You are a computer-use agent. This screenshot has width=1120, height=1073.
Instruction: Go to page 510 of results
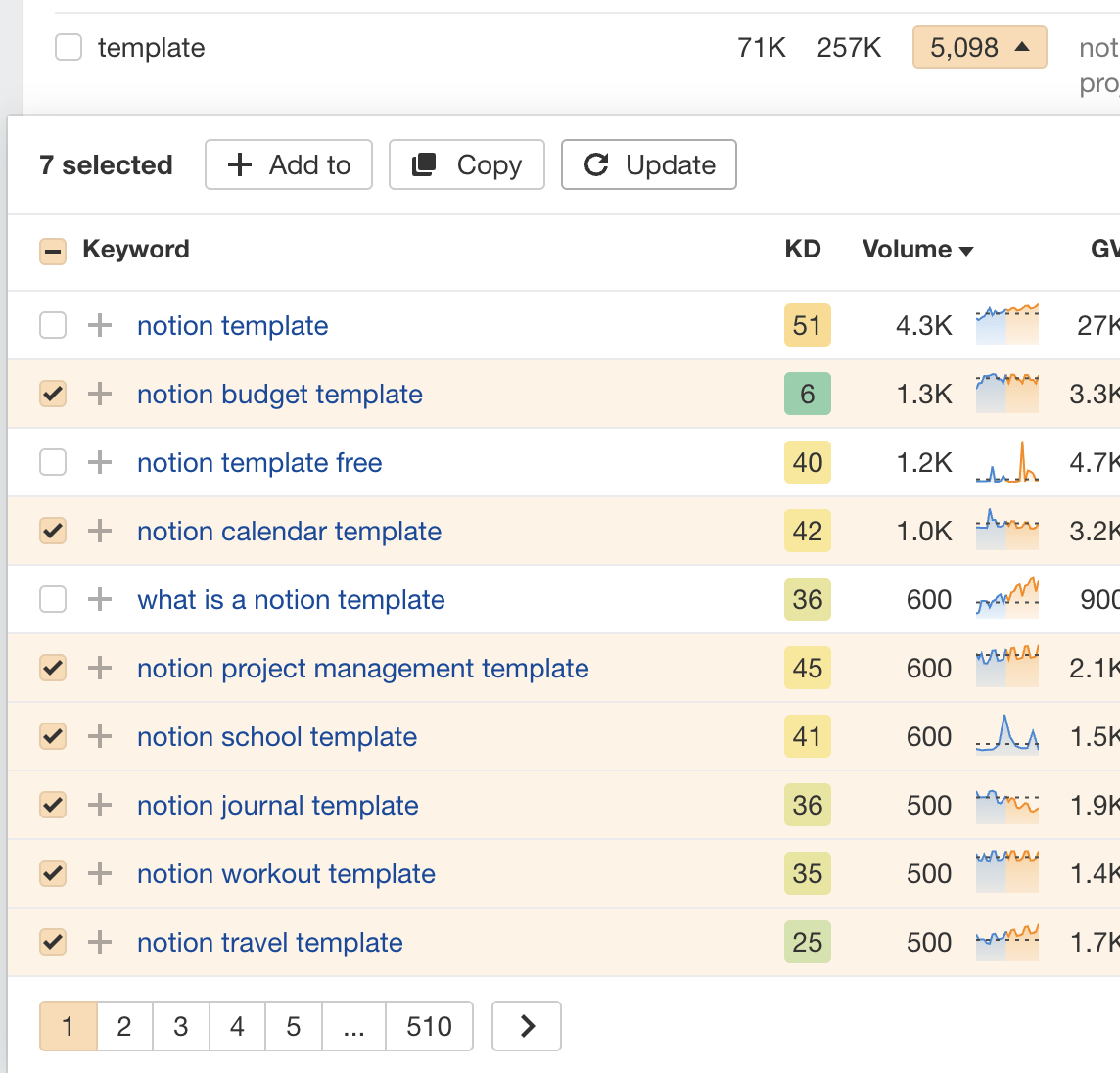[x=429, y=1026]
